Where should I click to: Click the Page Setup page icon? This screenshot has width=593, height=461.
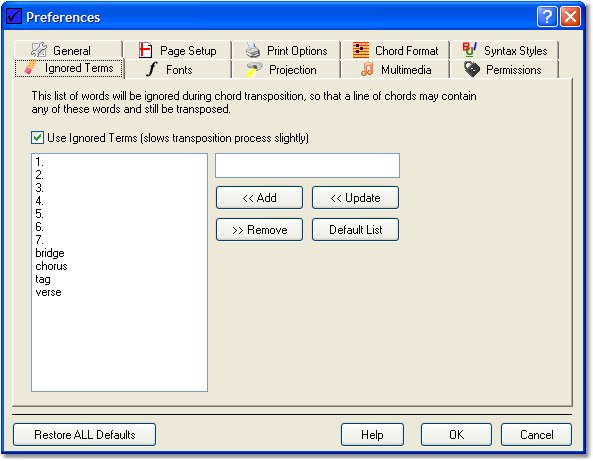pyautogui.click(x=145, y=50)
